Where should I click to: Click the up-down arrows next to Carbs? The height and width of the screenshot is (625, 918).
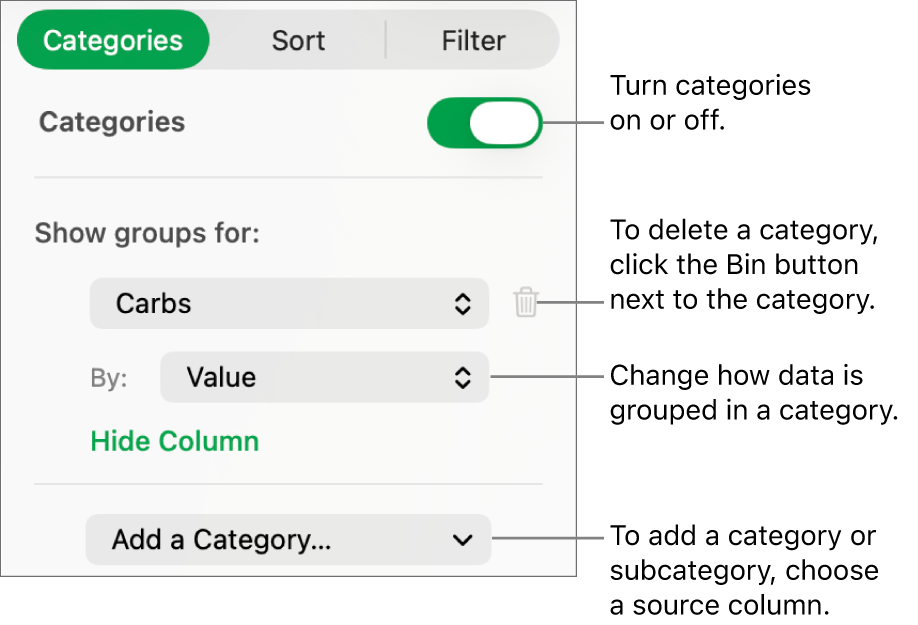pyautogui.click(x=463, y=304)
